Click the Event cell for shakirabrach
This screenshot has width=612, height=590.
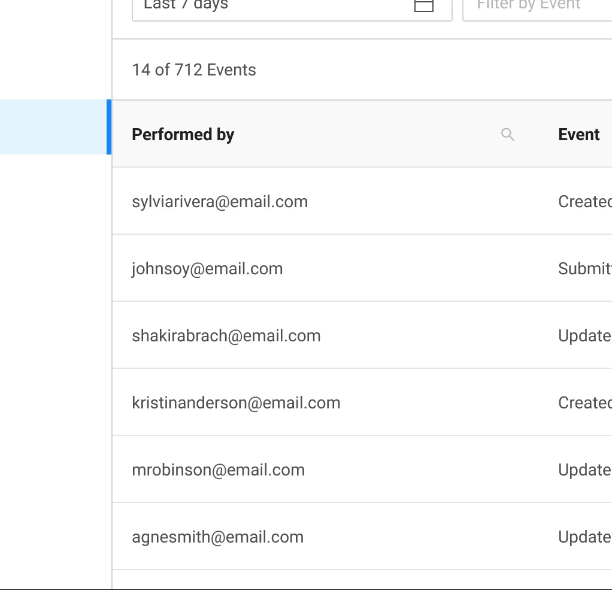[584, 335]
